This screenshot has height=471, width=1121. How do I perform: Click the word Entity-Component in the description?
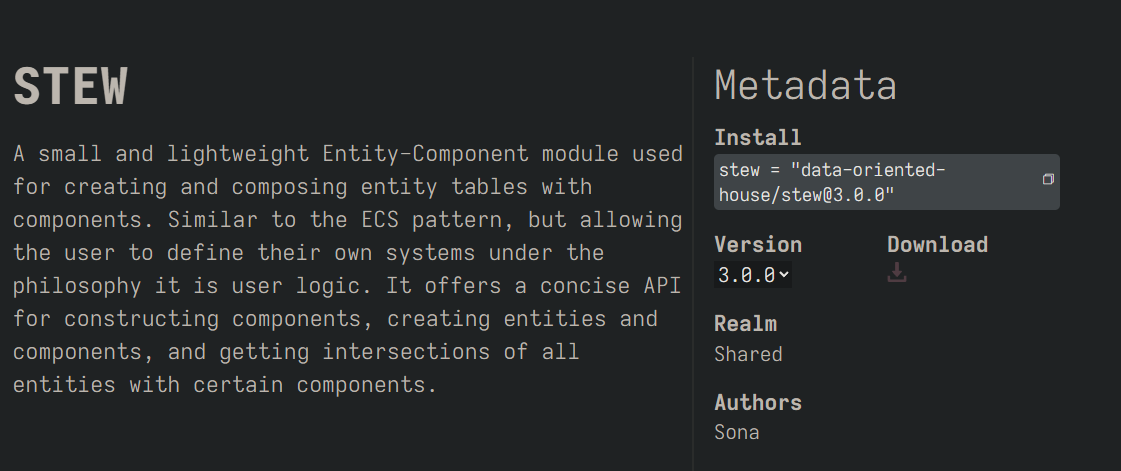pos(425,154)
